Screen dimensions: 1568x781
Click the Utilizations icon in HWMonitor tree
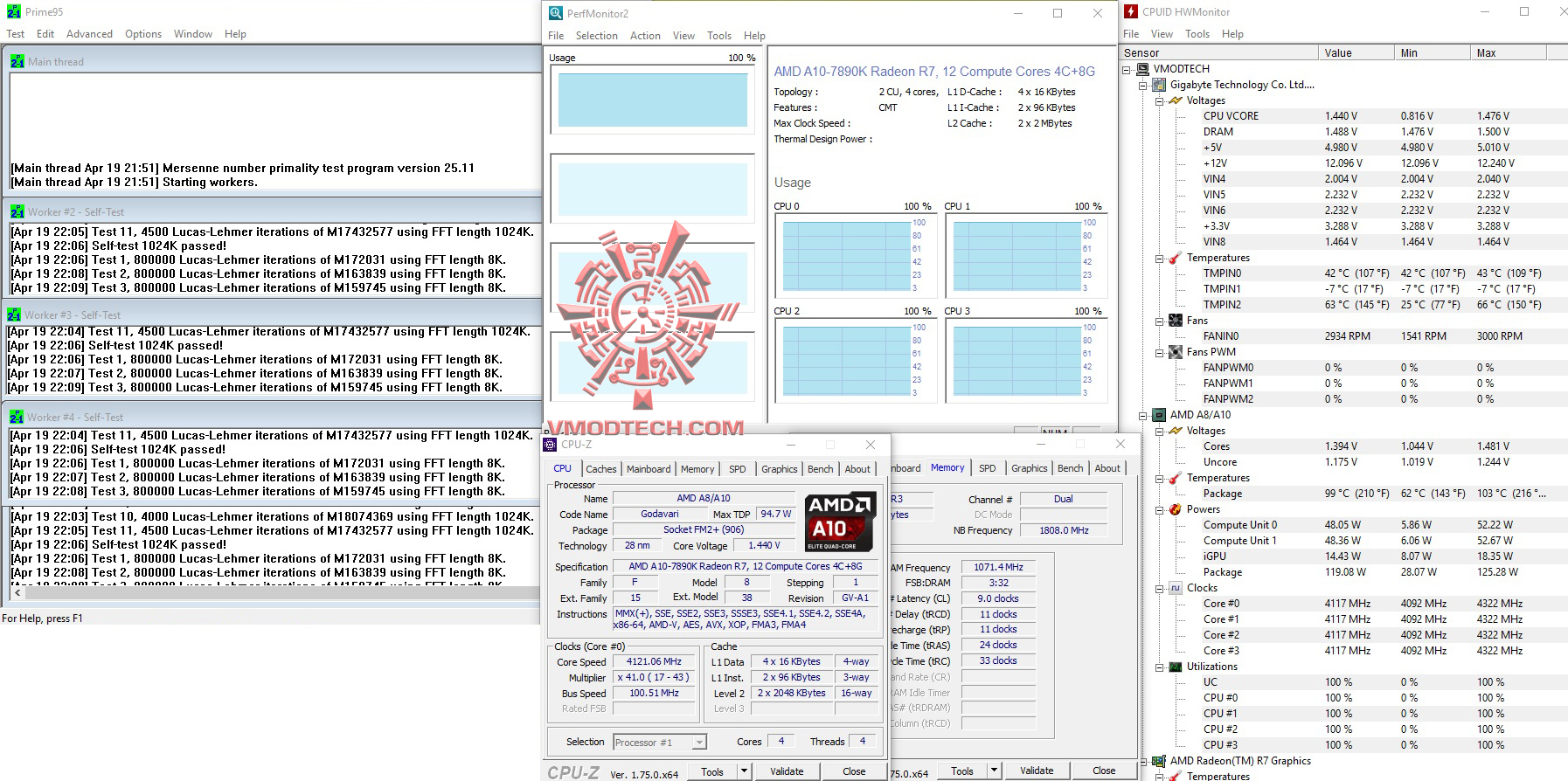pyautogui.click(x=1176, y=667)
